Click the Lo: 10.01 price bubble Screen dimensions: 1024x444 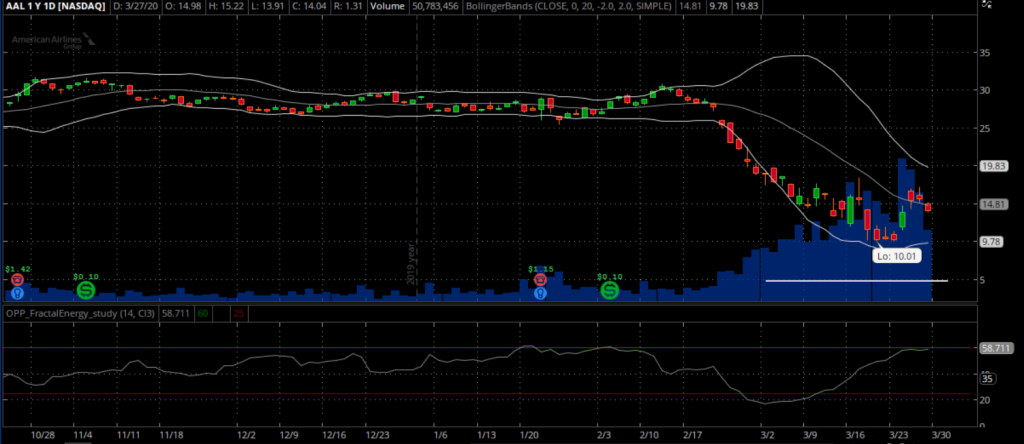pyautogui.click(x=898, y=257)
